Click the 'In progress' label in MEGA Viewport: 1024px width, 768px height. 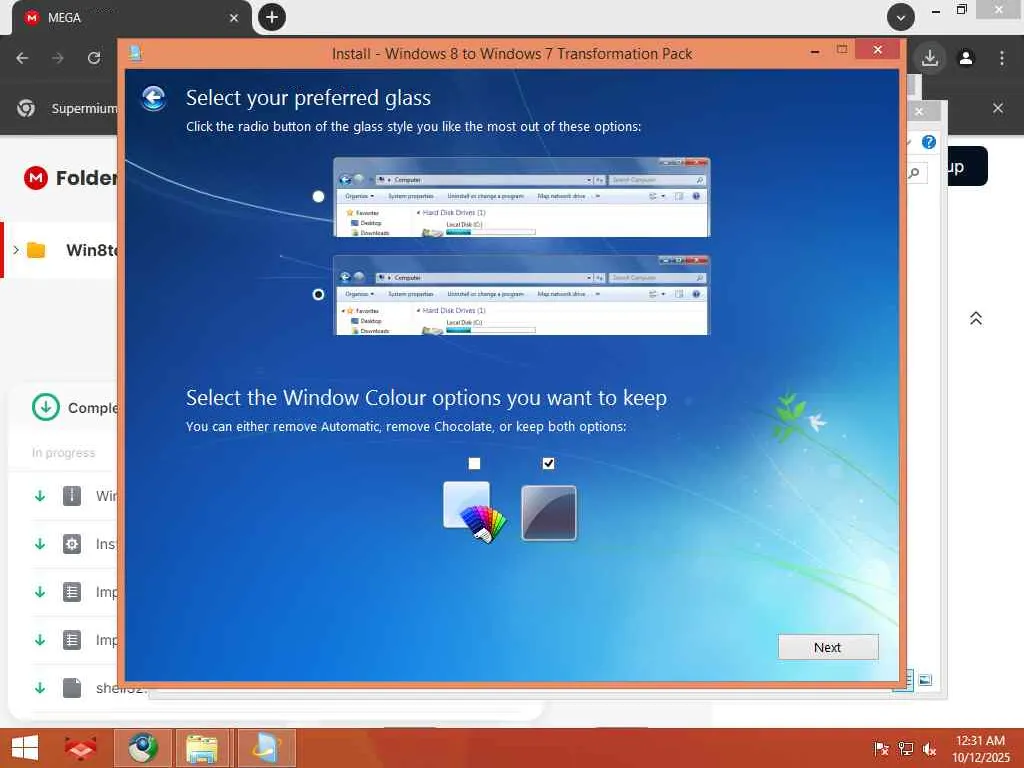pyautogui.click(x=63, y=453)
